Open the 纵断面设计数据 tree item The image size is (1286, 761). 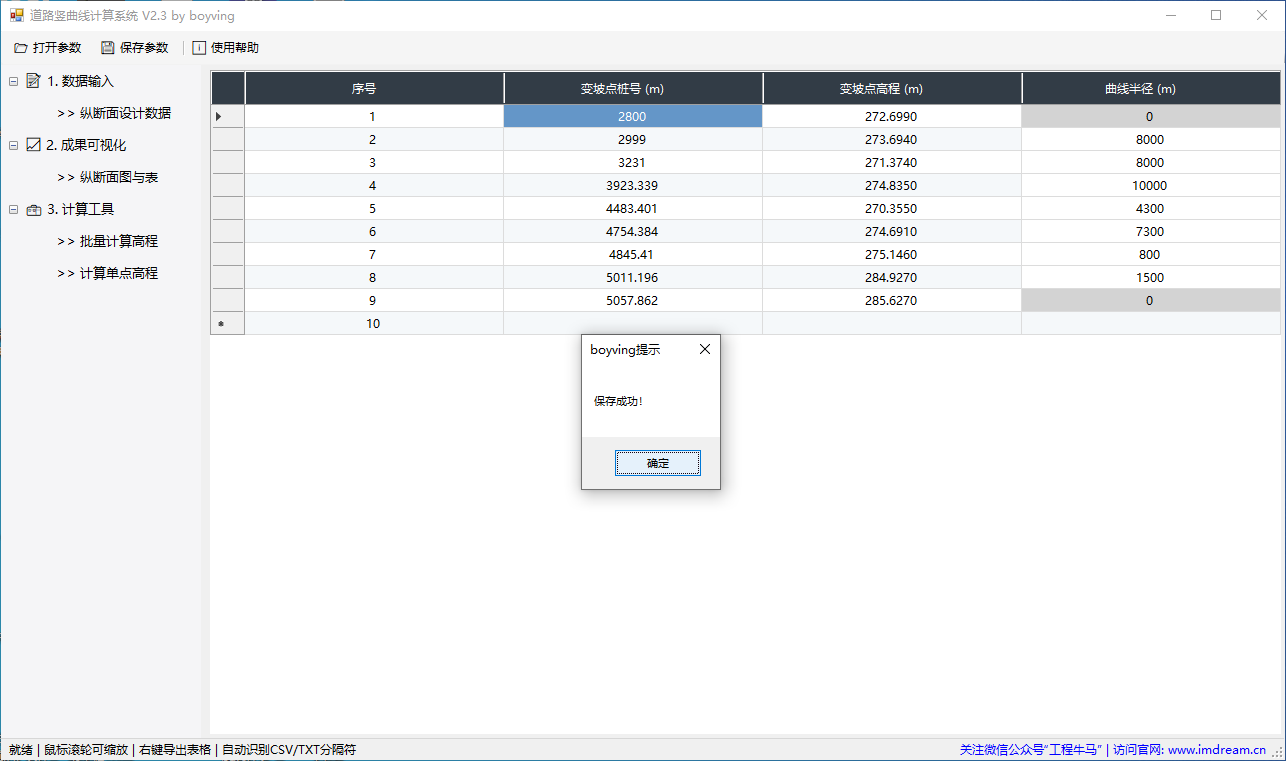(124, 113)
